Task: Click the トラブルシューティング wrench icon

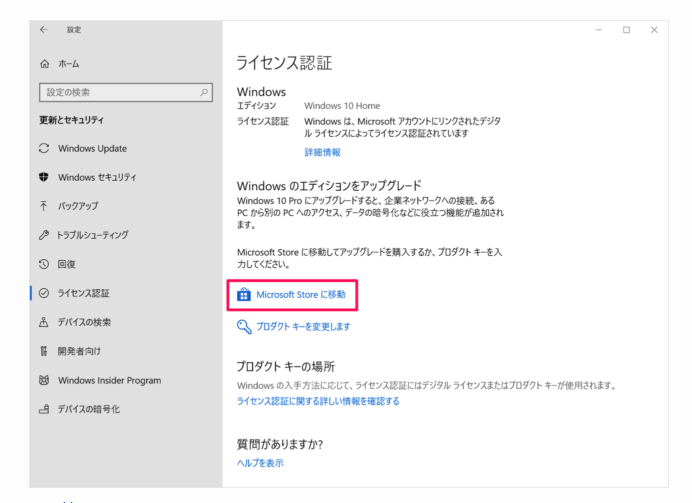Action: [44, 235]
